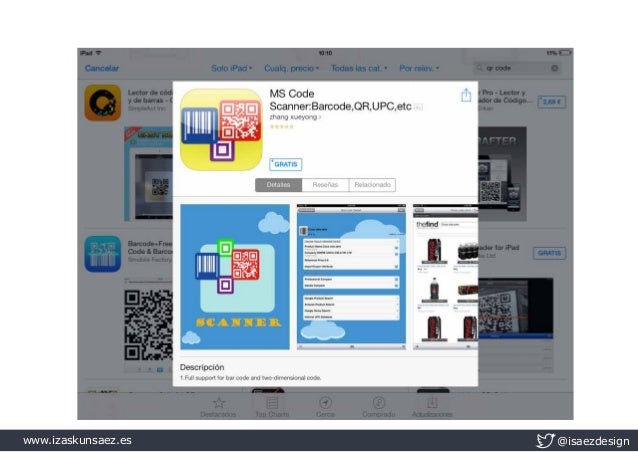Click the www.izaskunsaez.es footer text

coord(77,441)
